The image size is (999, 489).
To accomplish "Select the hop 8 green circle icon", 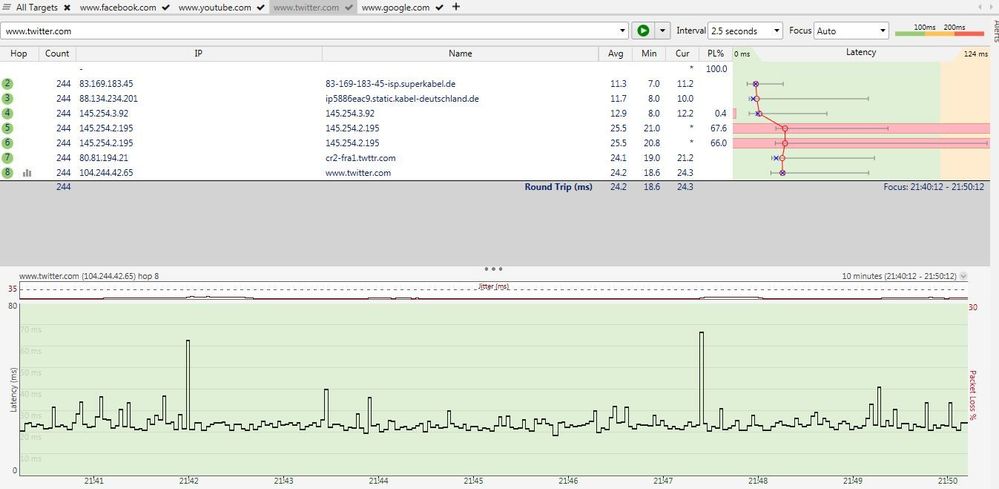I will tap(8, 173).
